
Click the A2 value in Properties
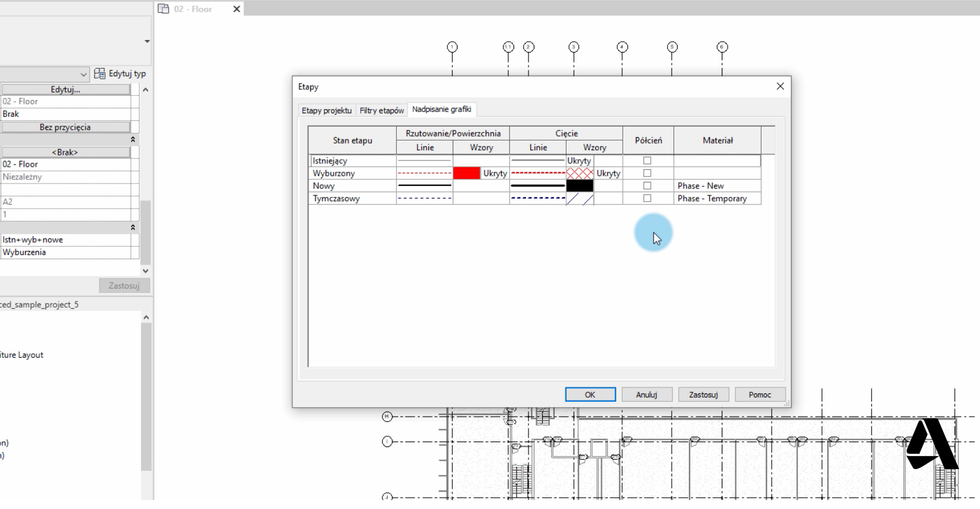[x=66, y=202]
